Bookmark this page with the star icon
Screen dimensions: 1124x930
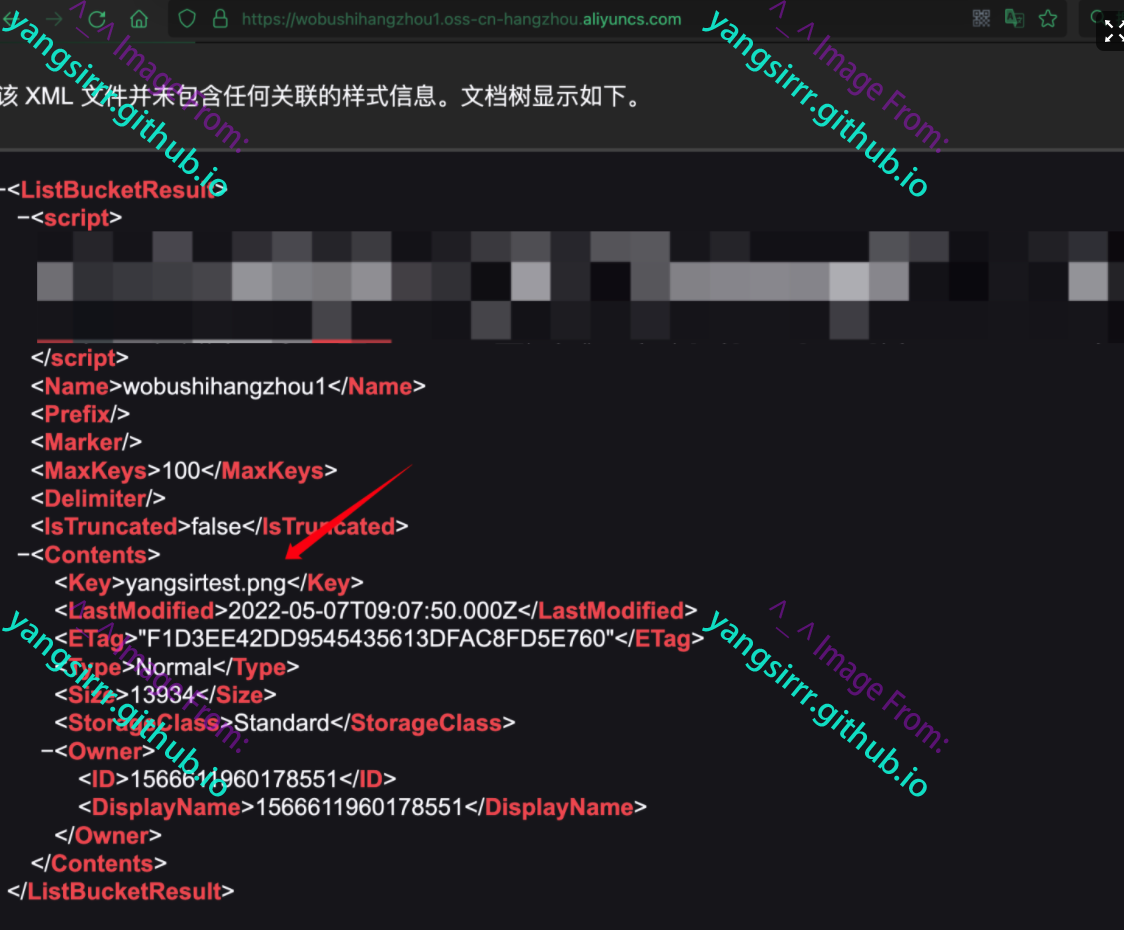1048,19
